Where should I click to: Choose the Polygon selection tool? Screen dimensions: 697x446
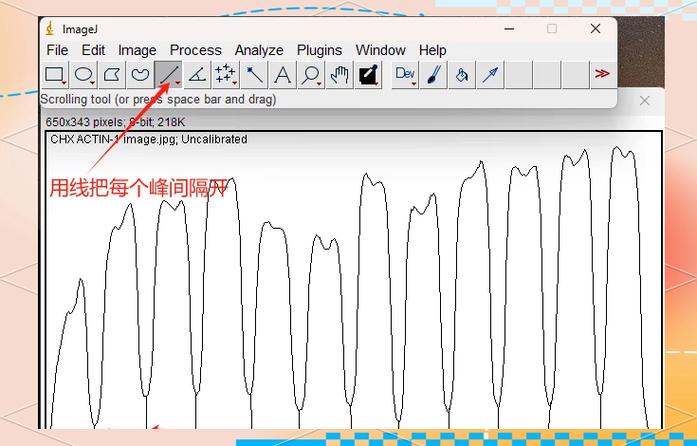pyautogui.click(x=112, y=75)
